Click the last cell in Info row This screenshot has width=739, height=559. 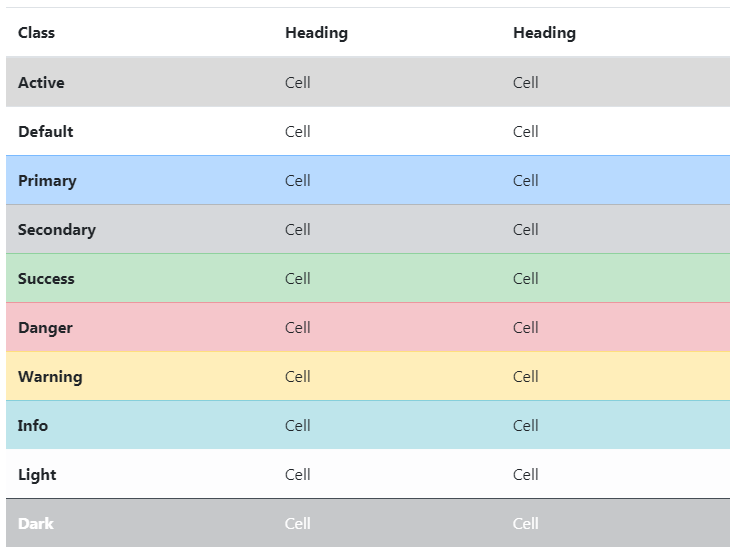526,426
